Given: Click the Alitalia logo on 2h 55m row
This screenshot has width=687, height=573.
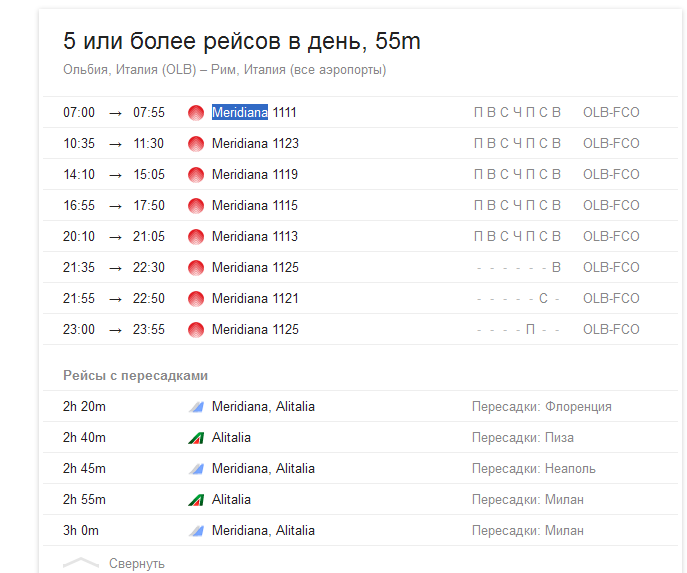Looking at the screenshot, I should tap(196, 500).
